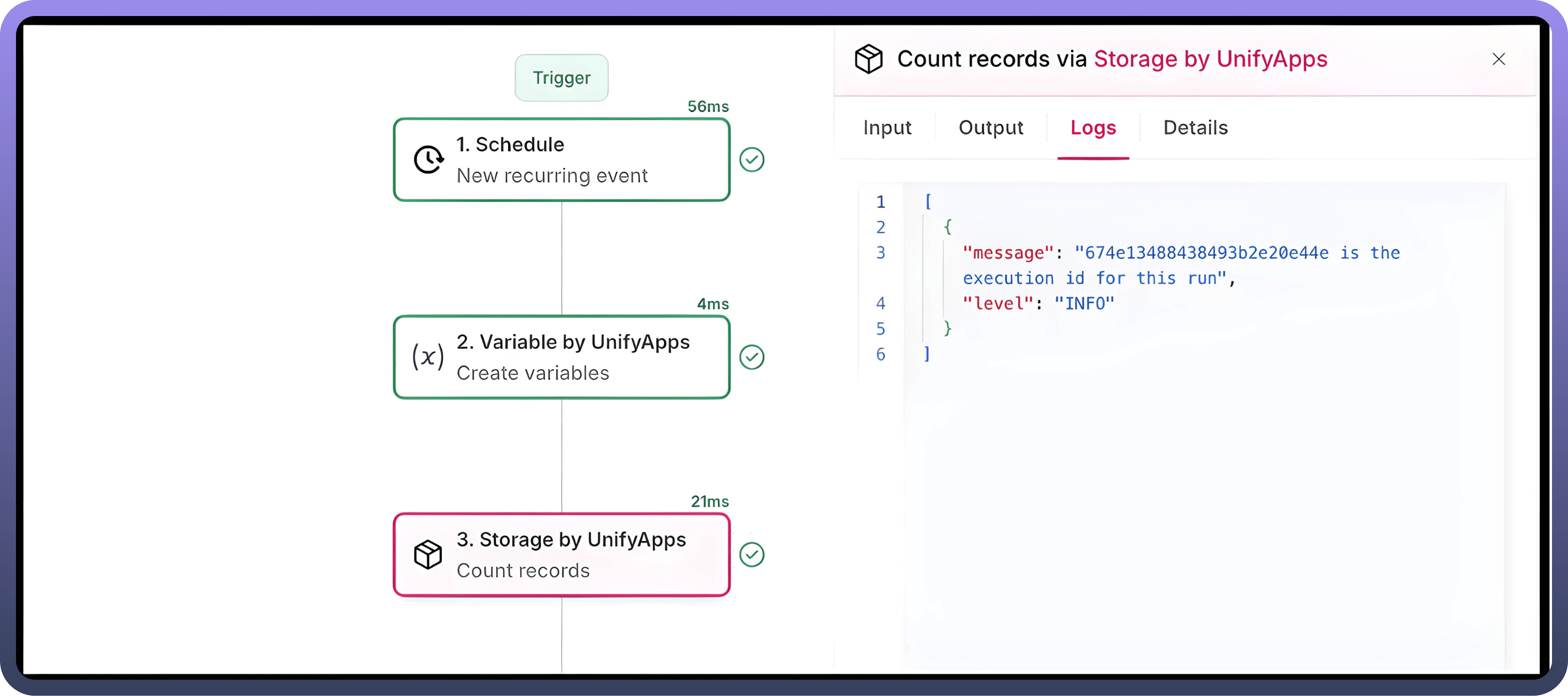Click "New recurring event" text
1568x696 pixels.
(552, 175)
